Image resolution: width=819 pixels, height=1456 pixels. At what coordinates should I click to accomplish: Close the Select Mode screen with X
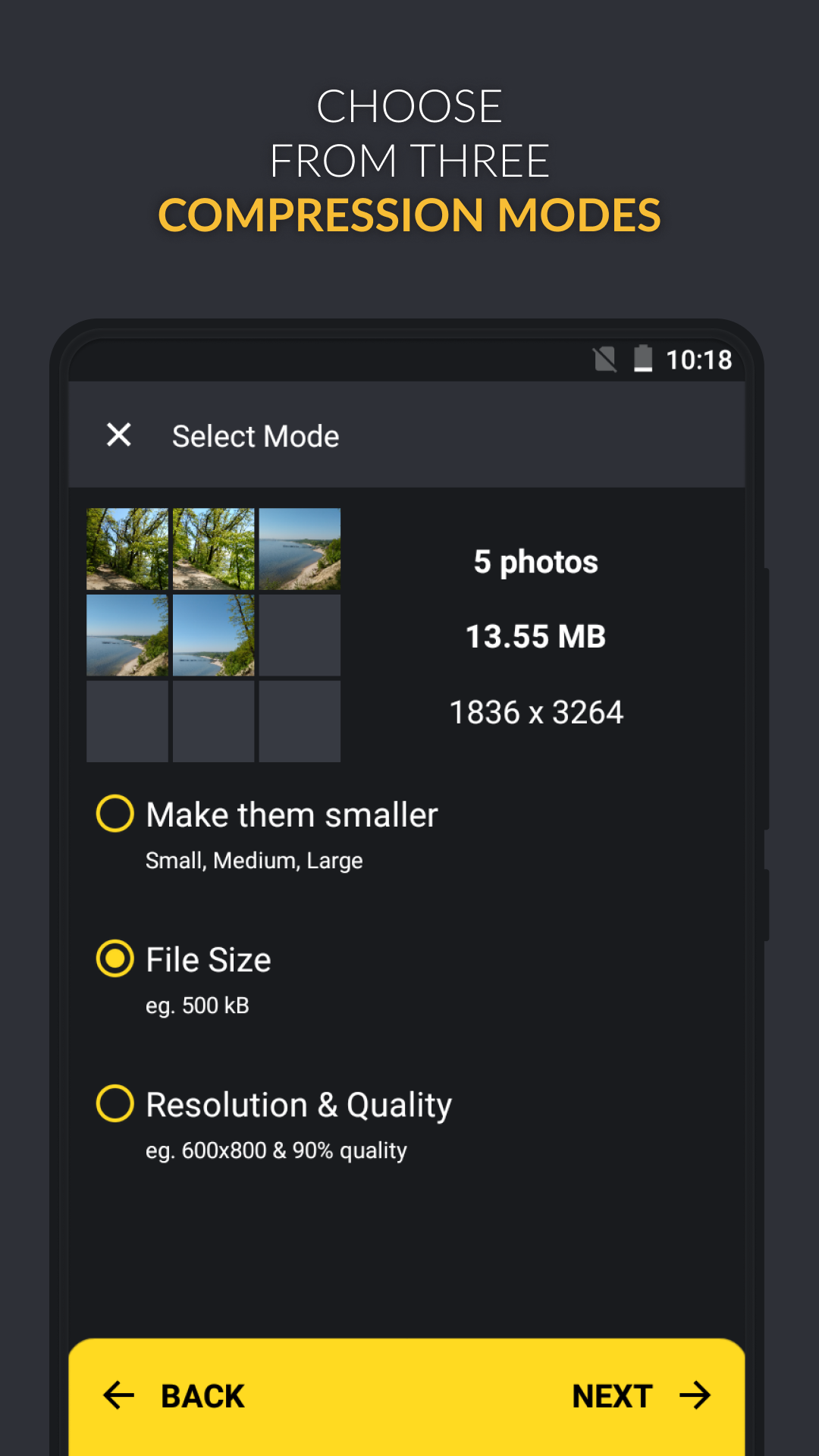(119, 435)
